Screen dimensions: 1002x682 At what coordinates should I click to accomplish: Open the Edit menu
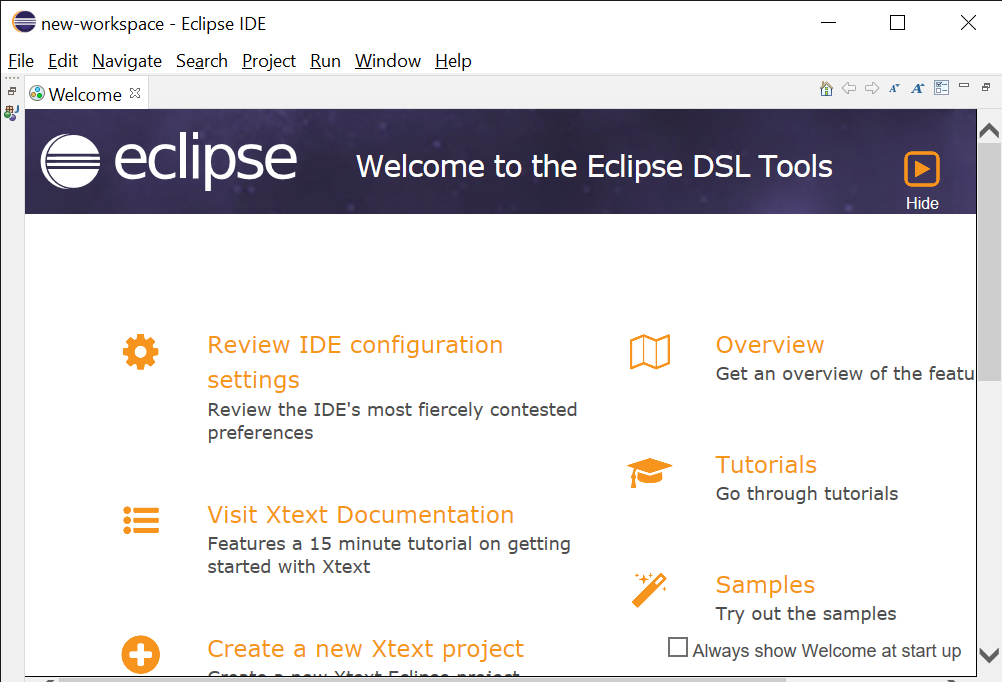(x=63, y=61)
